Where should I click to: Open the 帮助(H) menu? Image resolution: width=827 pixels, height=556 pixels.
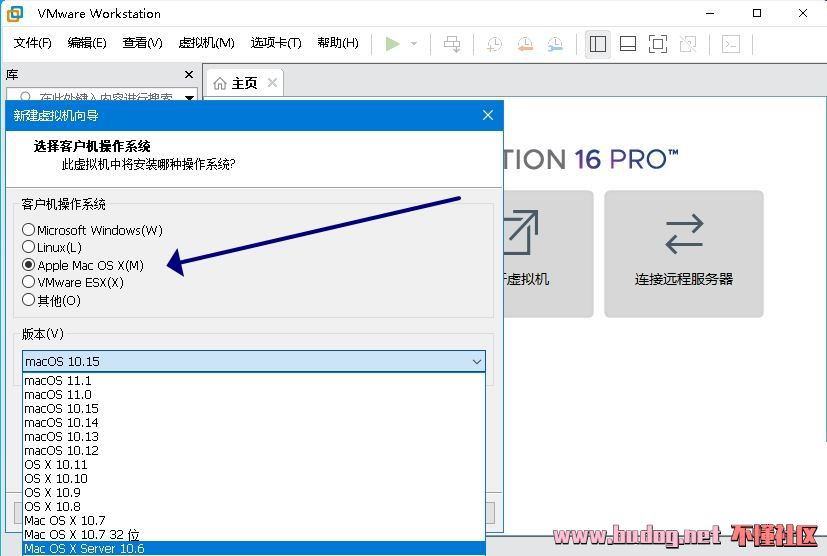coord(338,43)
